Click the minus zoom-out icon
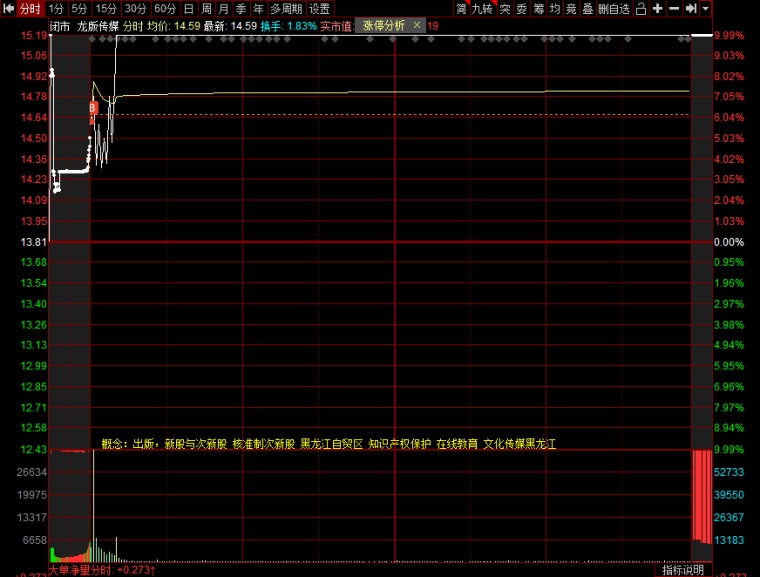 click(674, 8)
